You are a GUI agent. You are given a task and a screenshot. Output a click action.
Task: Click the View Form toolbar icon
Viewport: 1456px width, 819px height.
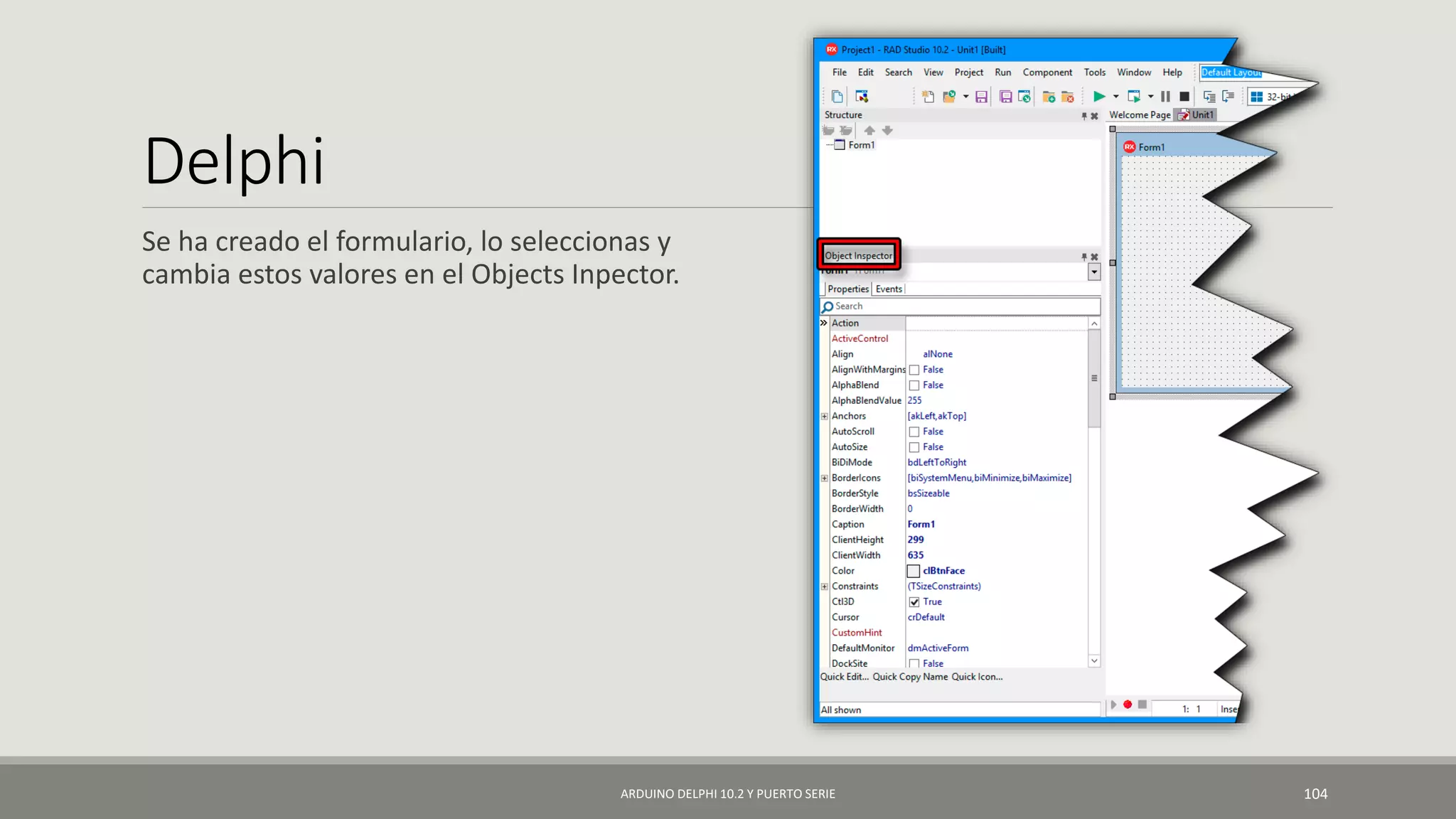pos(862,96)
